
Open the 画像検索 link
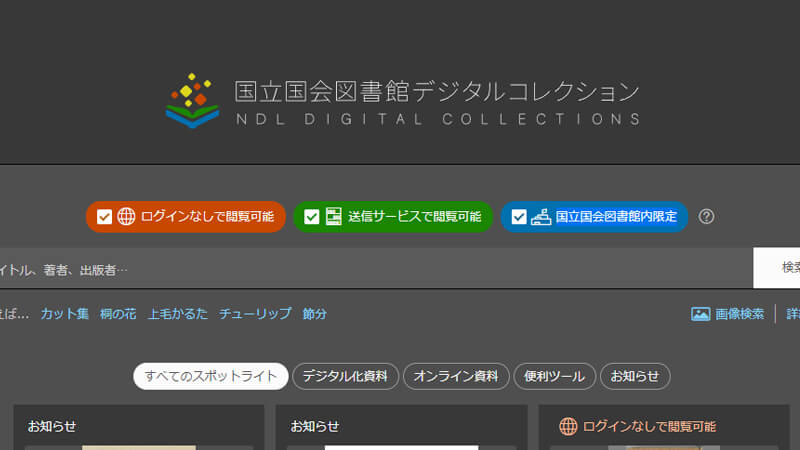click(739, 314)
